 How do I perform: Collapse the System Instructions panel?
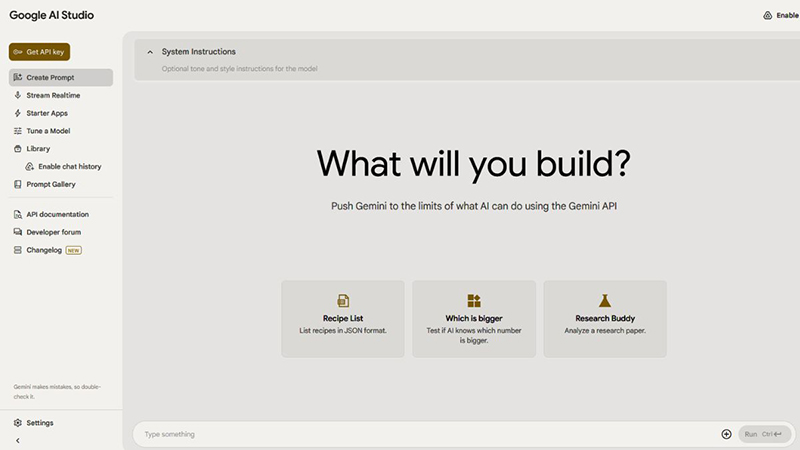(150, 52)
